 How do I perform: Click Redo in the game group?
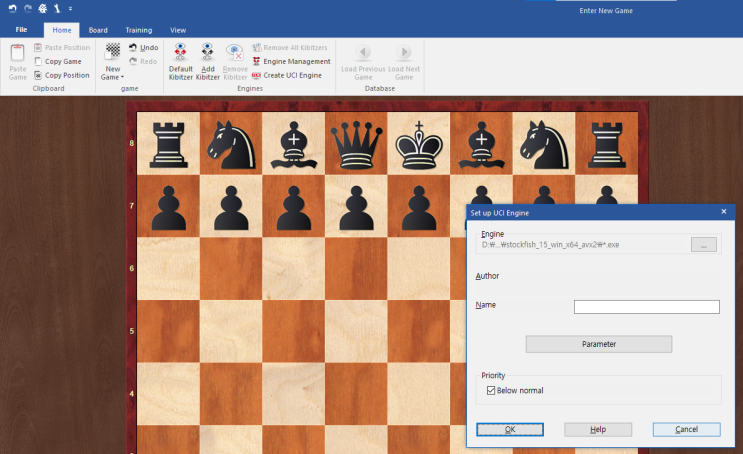[x=143, y=61]
